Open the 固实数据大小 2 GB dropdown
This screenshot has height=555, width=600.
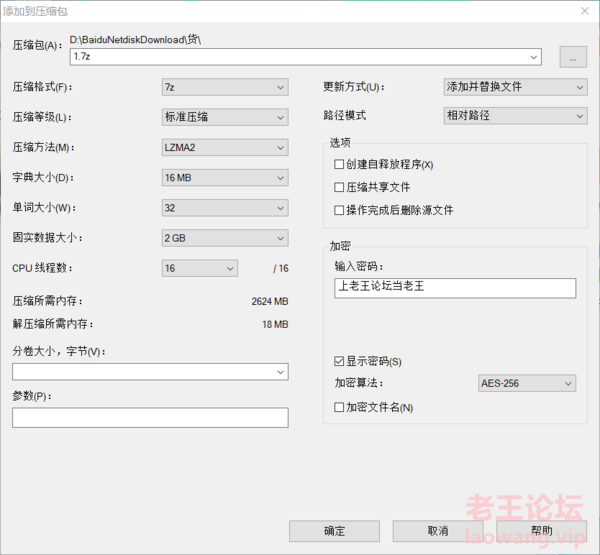[x=225, y=238]
